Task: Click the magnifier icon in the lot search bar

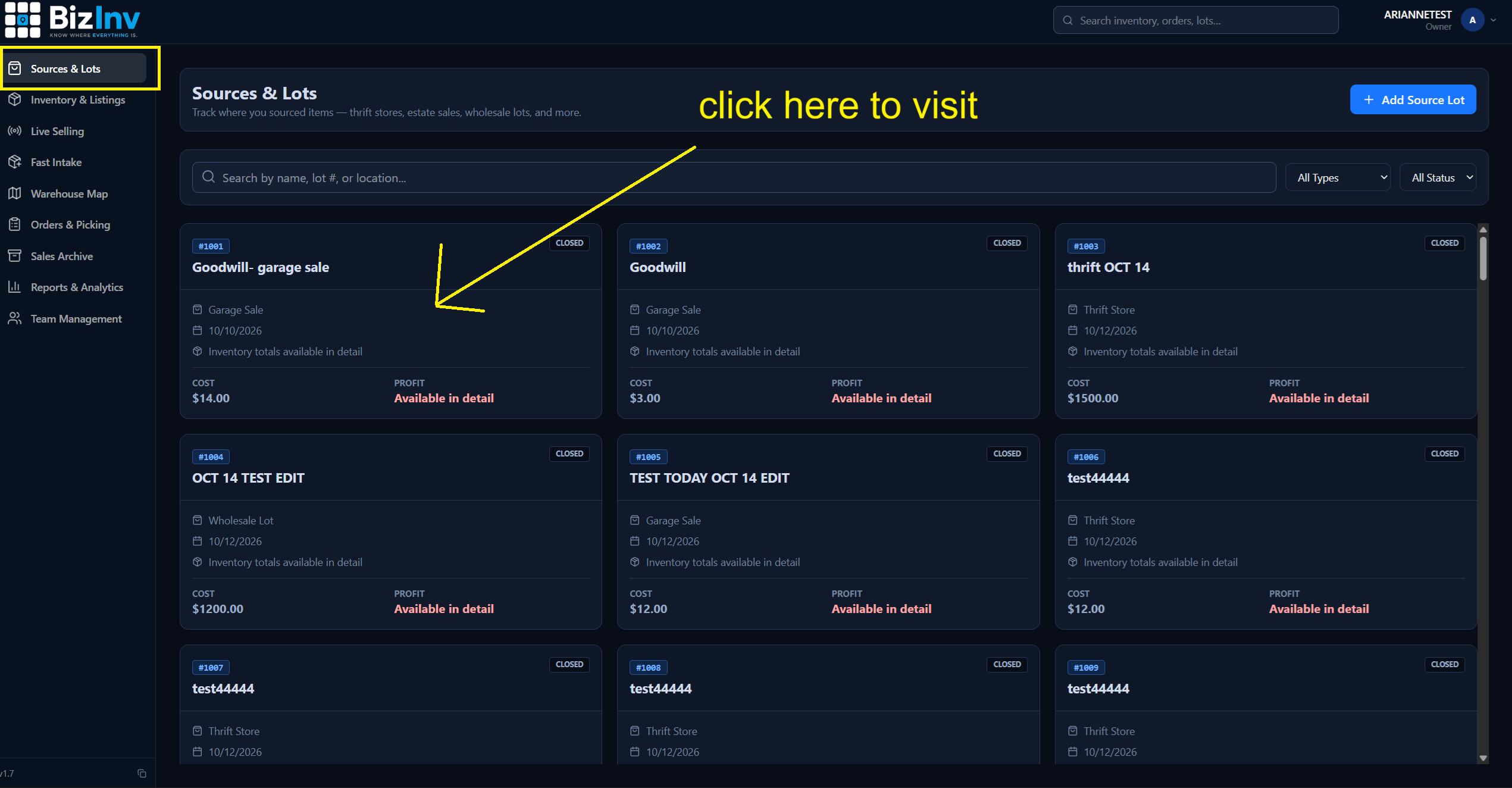Action: [208, 177]
